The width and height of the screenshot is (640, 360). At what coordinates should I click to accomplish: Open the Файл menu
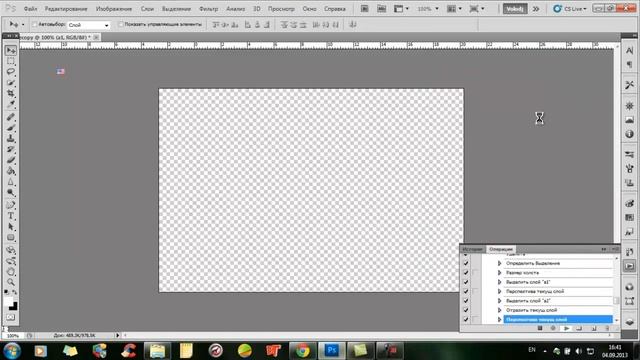click(31, 9)
